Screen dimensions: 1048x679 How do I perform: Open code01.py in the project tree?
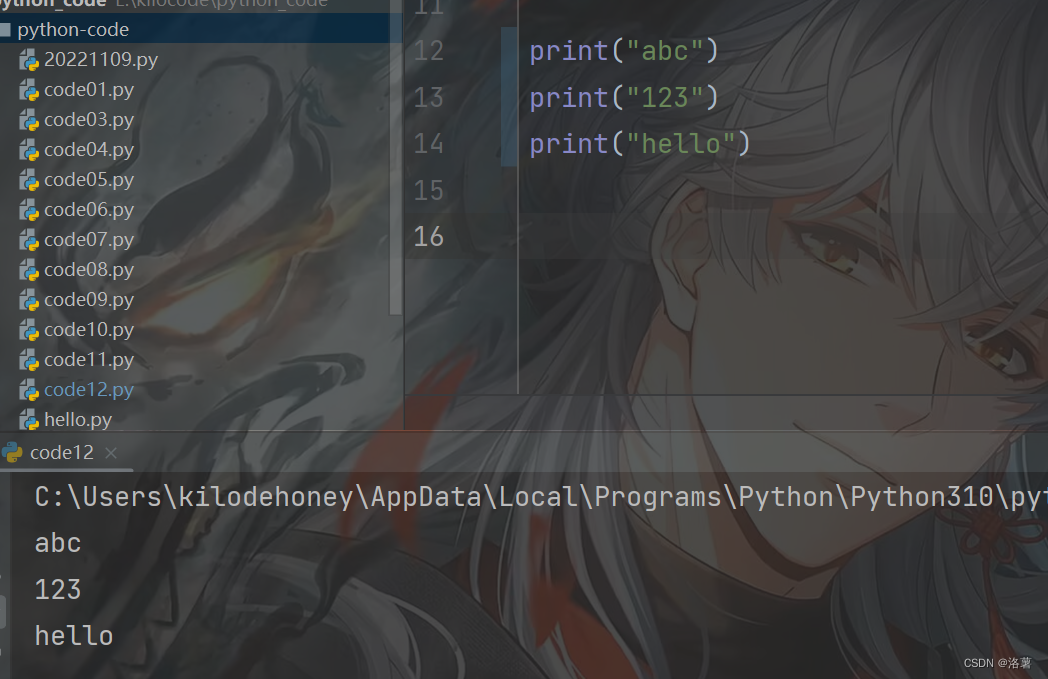pos(89,90)
